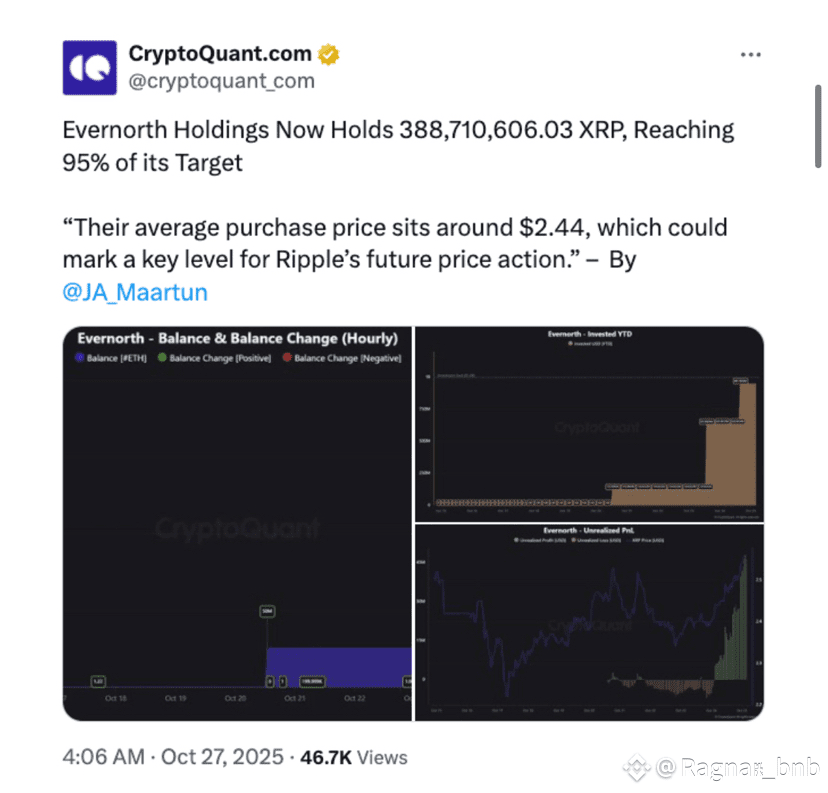Click the gold verified badge icon
Image resolution: width=828 pixels, height=793 pixels.
click(x=328, y=54)
